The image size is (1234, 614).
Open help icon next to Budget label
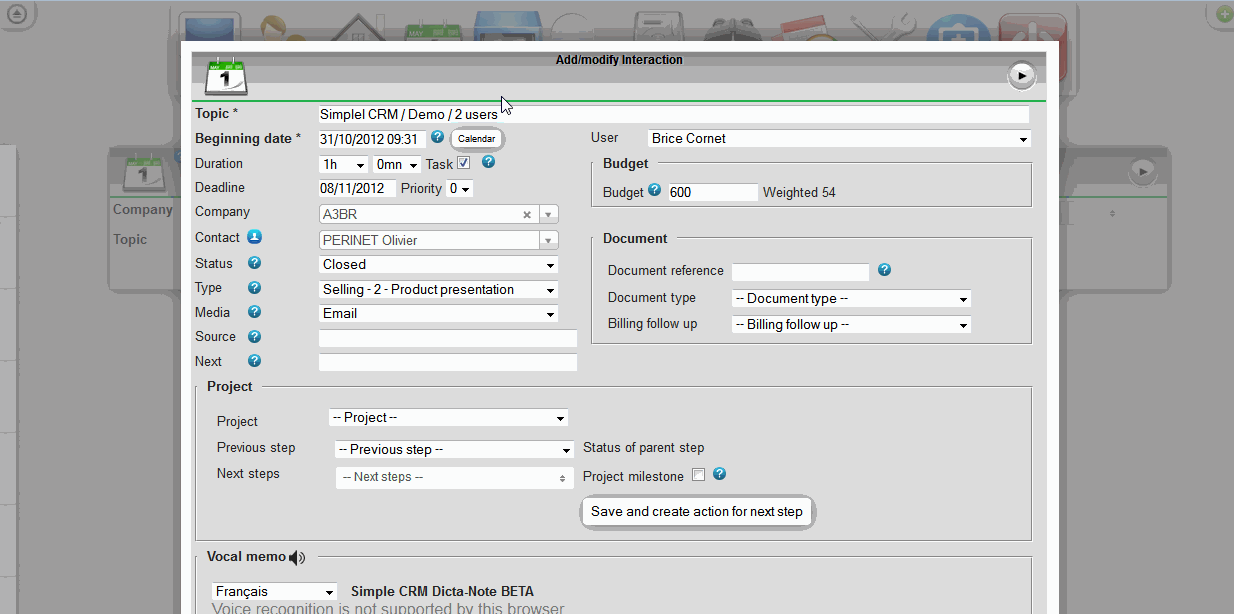point(655,190)
